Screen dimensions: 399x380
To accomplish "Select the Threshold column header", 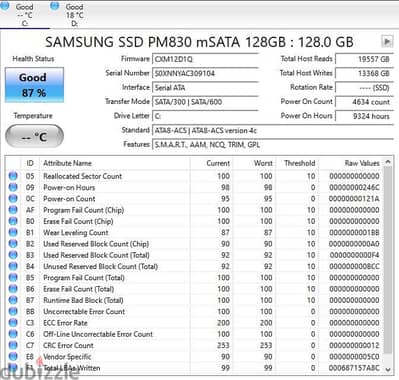I will tap(297, 163).
